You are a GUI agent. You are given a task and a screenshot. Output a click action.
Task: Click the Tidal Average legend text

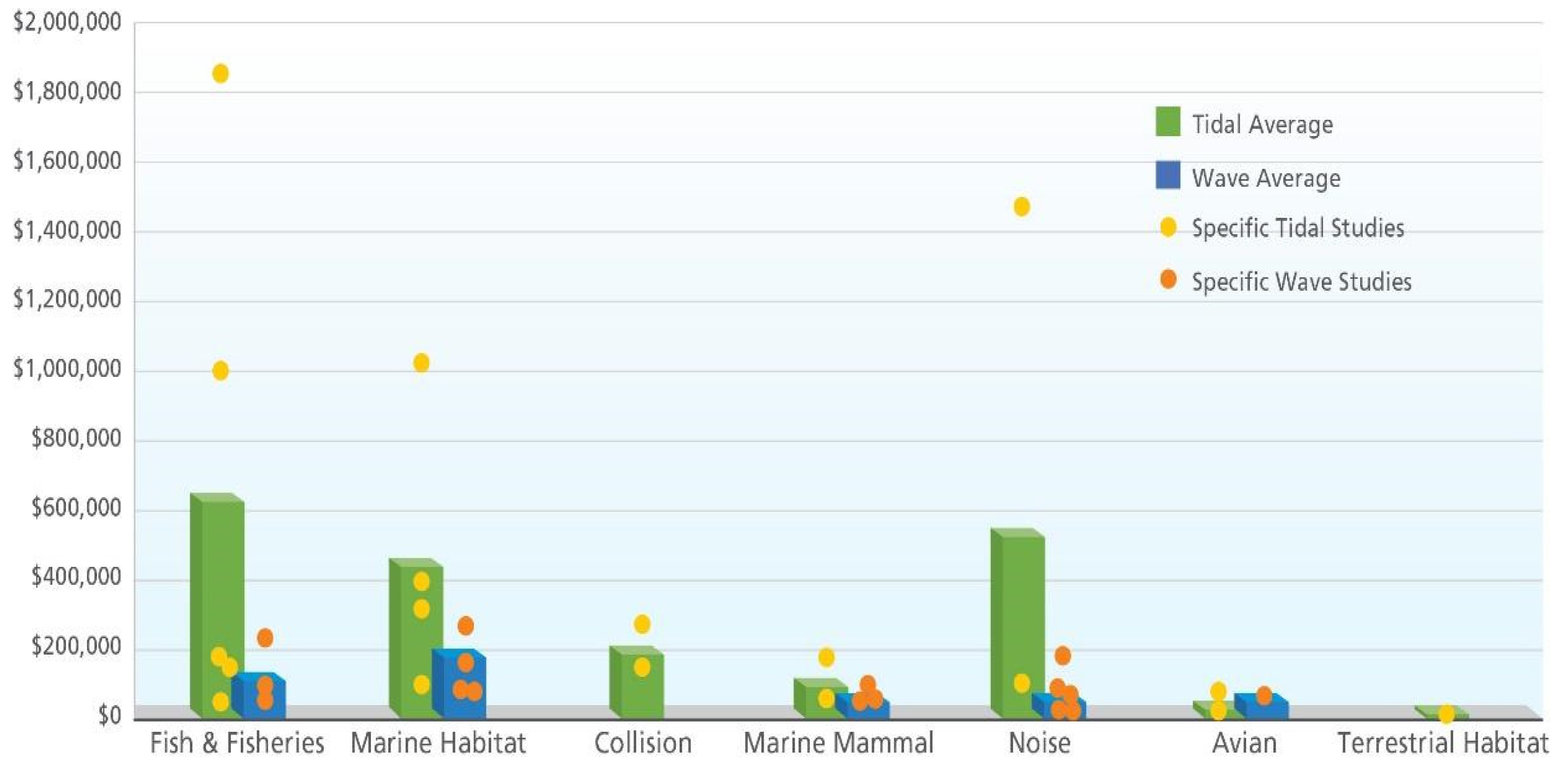click(1262, 125)
